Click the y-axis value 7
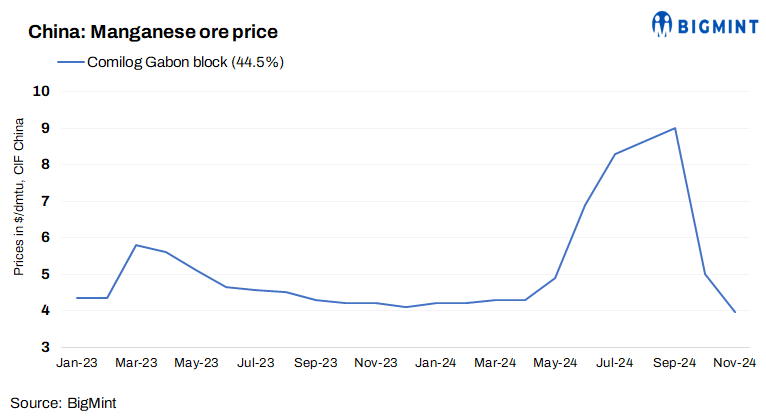 click(45, 201)
